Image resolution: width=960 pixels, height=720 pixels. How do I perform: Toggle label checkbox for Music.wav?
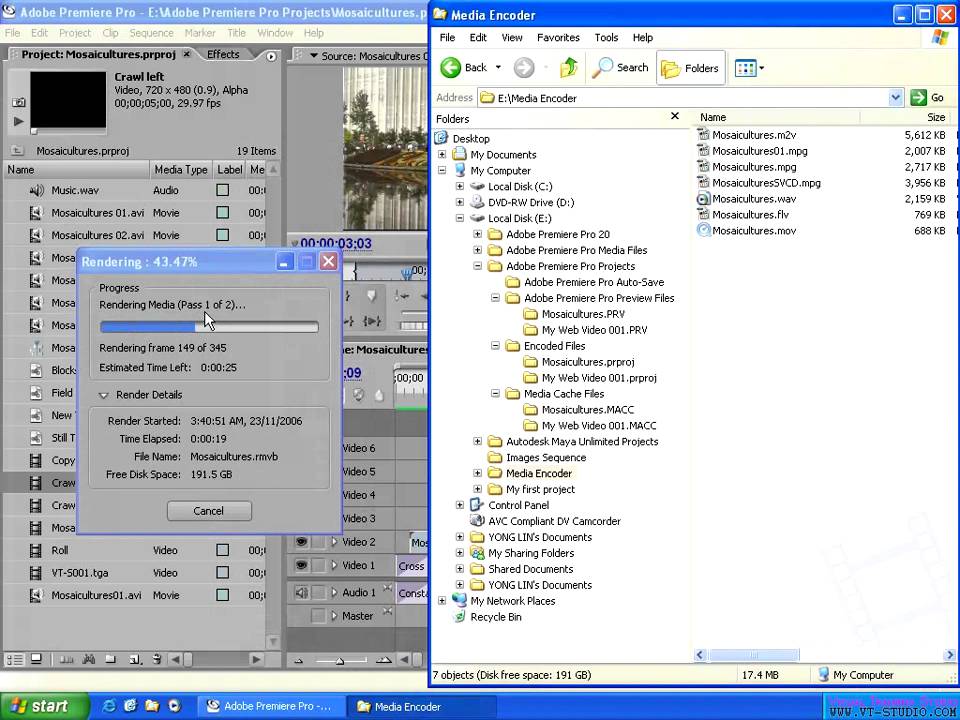coord(223,190)
